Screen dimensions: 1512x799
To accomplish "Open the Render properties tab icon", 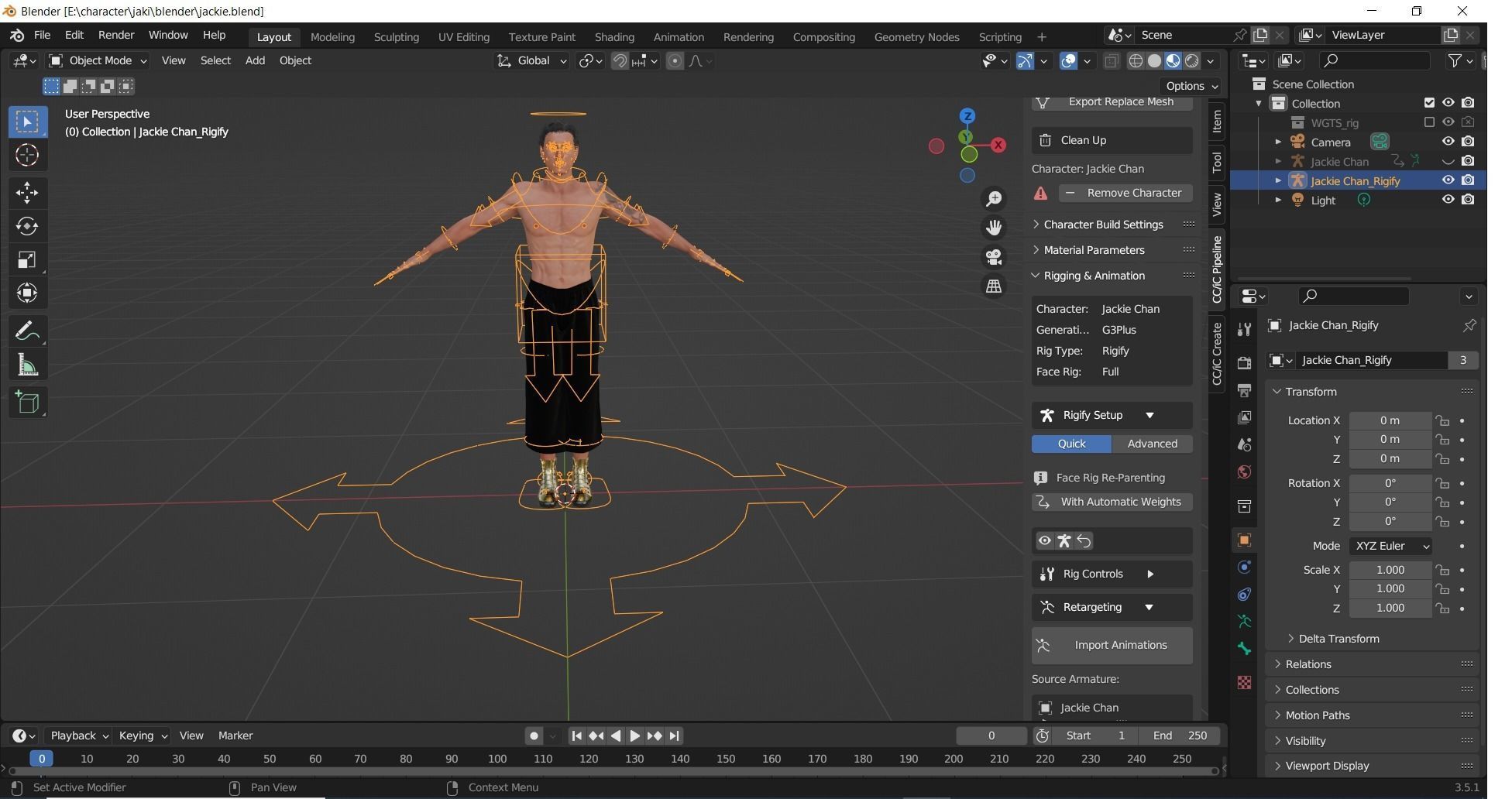I will click(x=1244, y=363).
